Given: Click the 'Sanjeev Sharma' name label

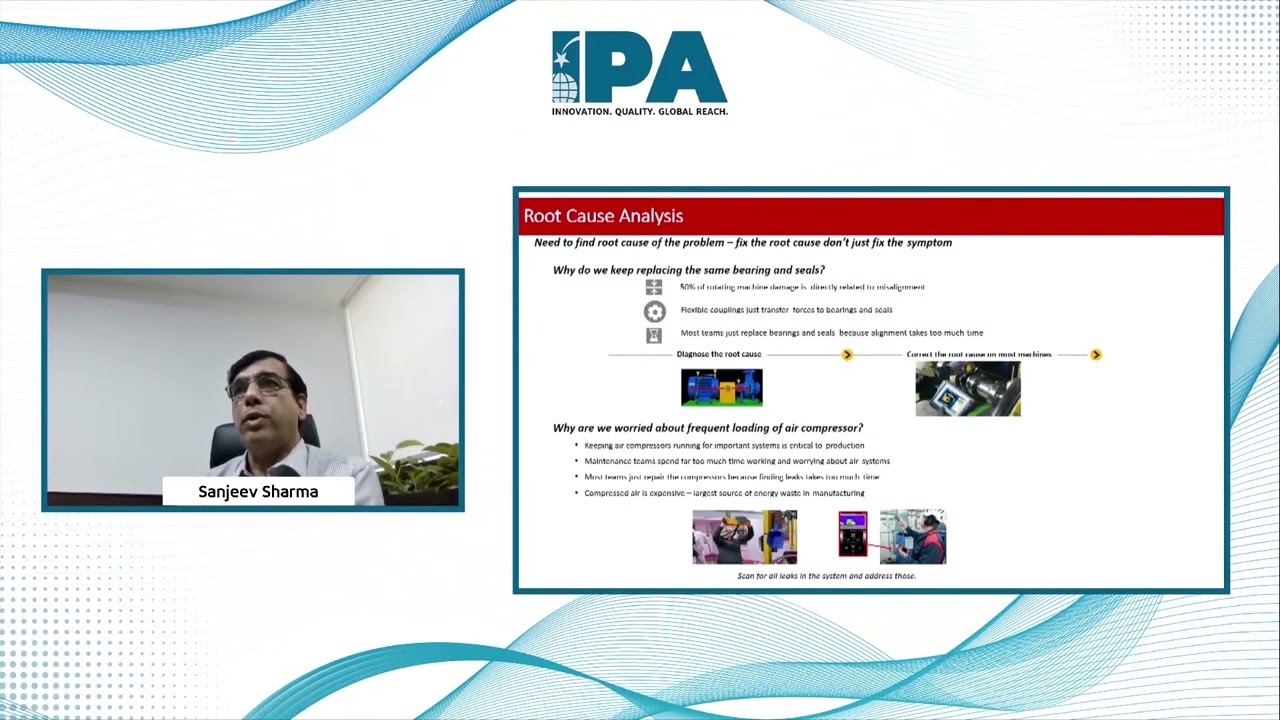Looking at the screenshot, I should (258, 492).
